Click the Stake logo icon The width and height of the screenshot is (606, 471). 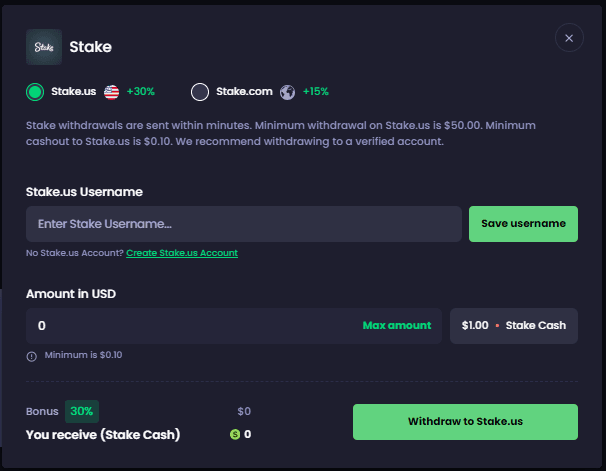tap(43, 46)
